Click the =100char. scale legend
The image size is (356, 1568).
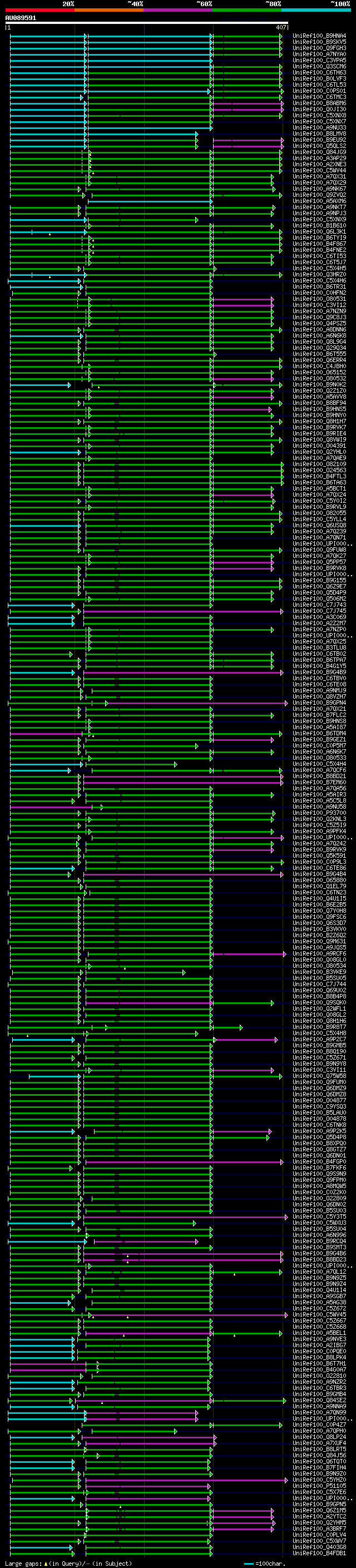coord(264,1564)
